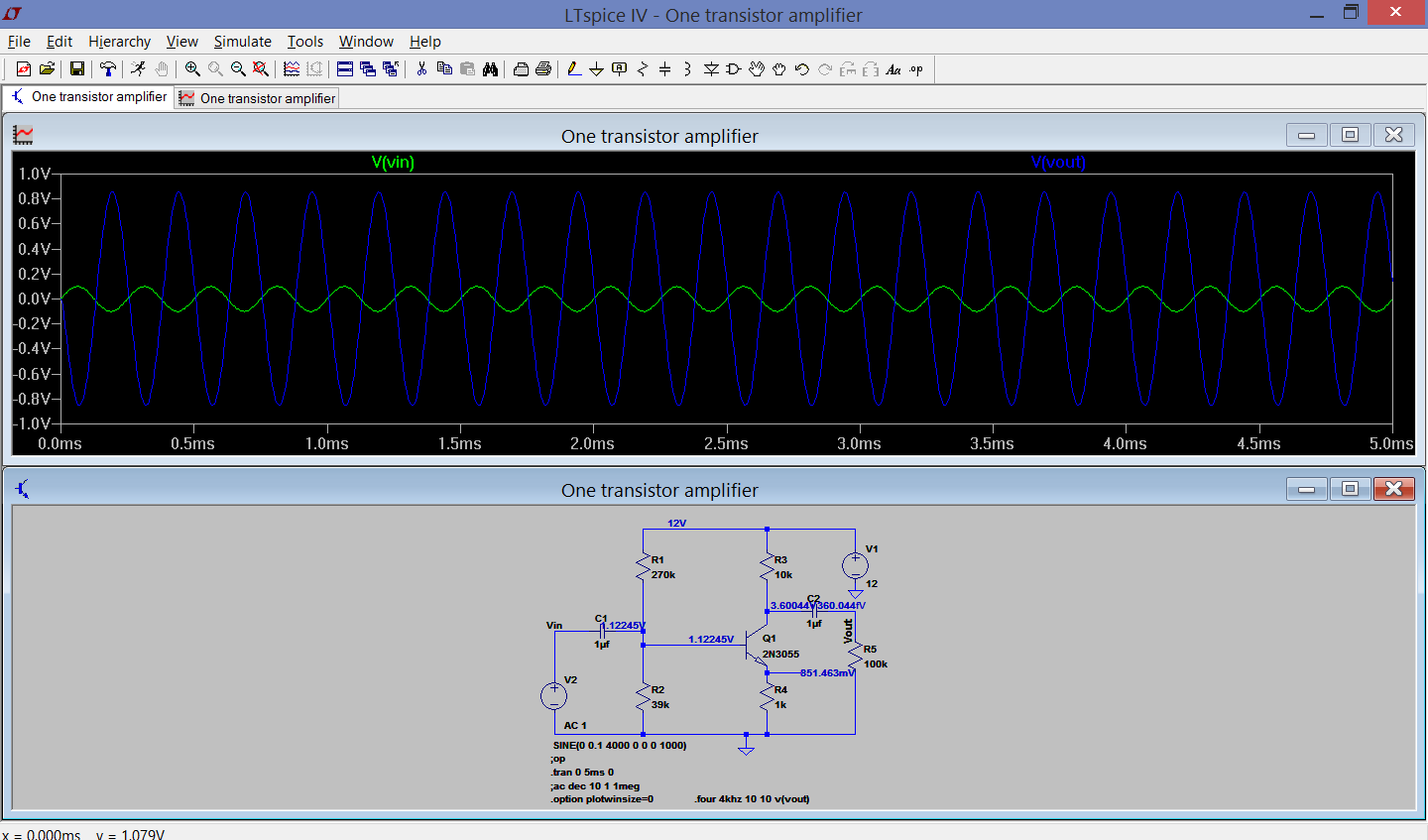The width and height of the screenshot is (1428, 840).
Task: Minimize the schematic sub-window
Action: (x=1306, y=489)
